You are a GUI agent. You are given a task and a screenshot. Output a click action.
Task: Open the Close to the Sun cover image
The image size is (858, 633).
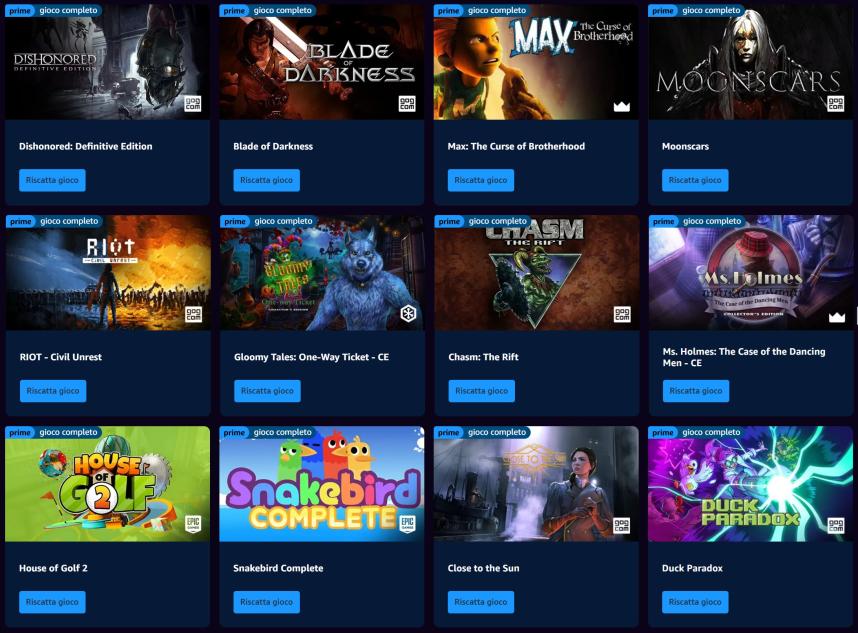pyautogui.click(x=536, y=484)
